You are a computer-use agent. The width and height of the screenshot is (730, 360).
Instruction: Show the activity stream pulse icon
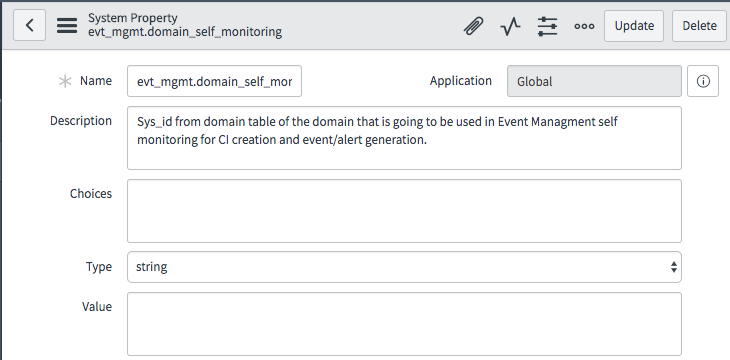[x=511, y=26]
